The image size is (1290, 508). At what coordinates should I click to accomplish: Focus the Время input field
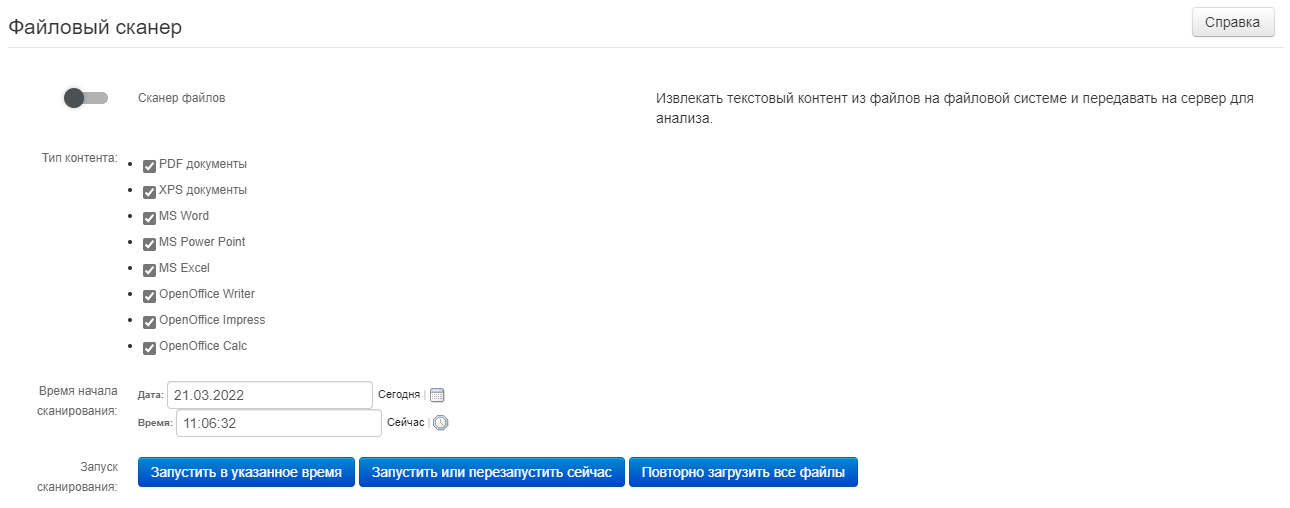(278, 423)
